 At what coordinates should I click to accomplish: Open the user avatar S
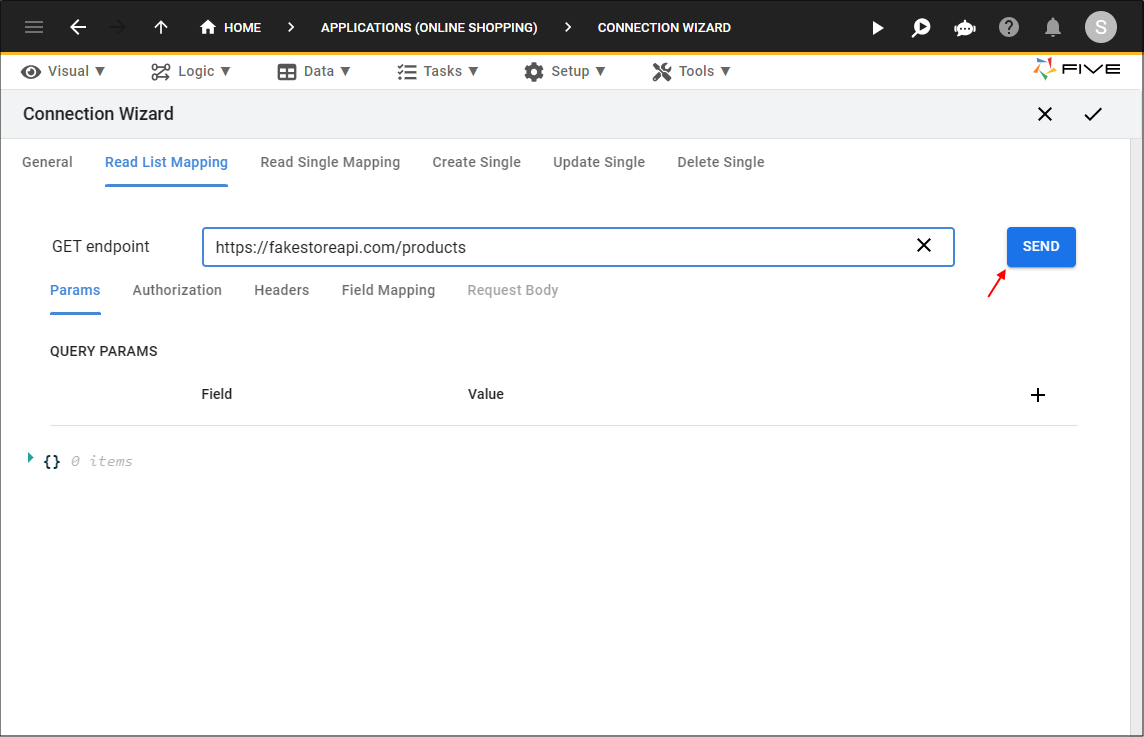pos(1100,28)
